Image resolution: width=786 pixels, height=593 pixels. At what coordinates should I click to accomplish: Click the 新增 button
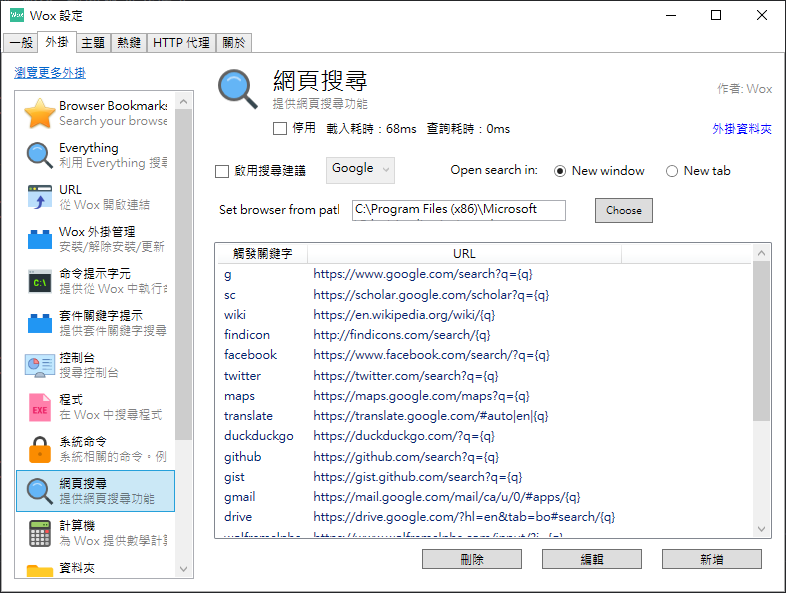[x=711, y=559]
